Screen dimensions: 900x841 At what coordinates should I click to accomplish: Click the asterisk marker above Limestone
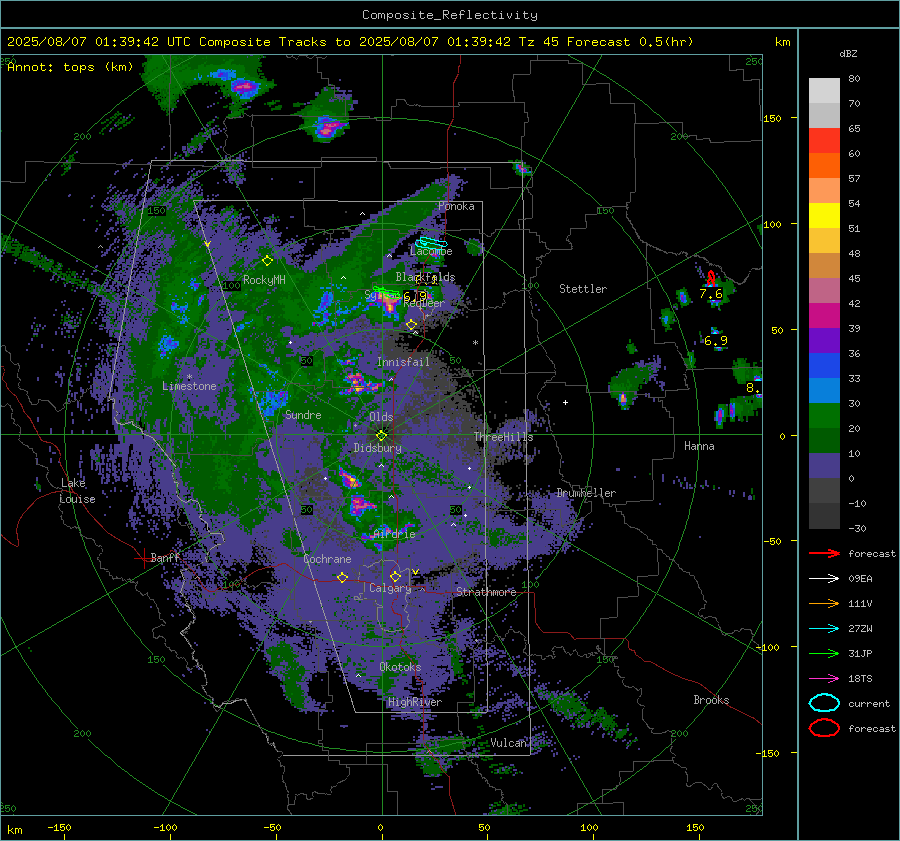(x=189, y=377)
